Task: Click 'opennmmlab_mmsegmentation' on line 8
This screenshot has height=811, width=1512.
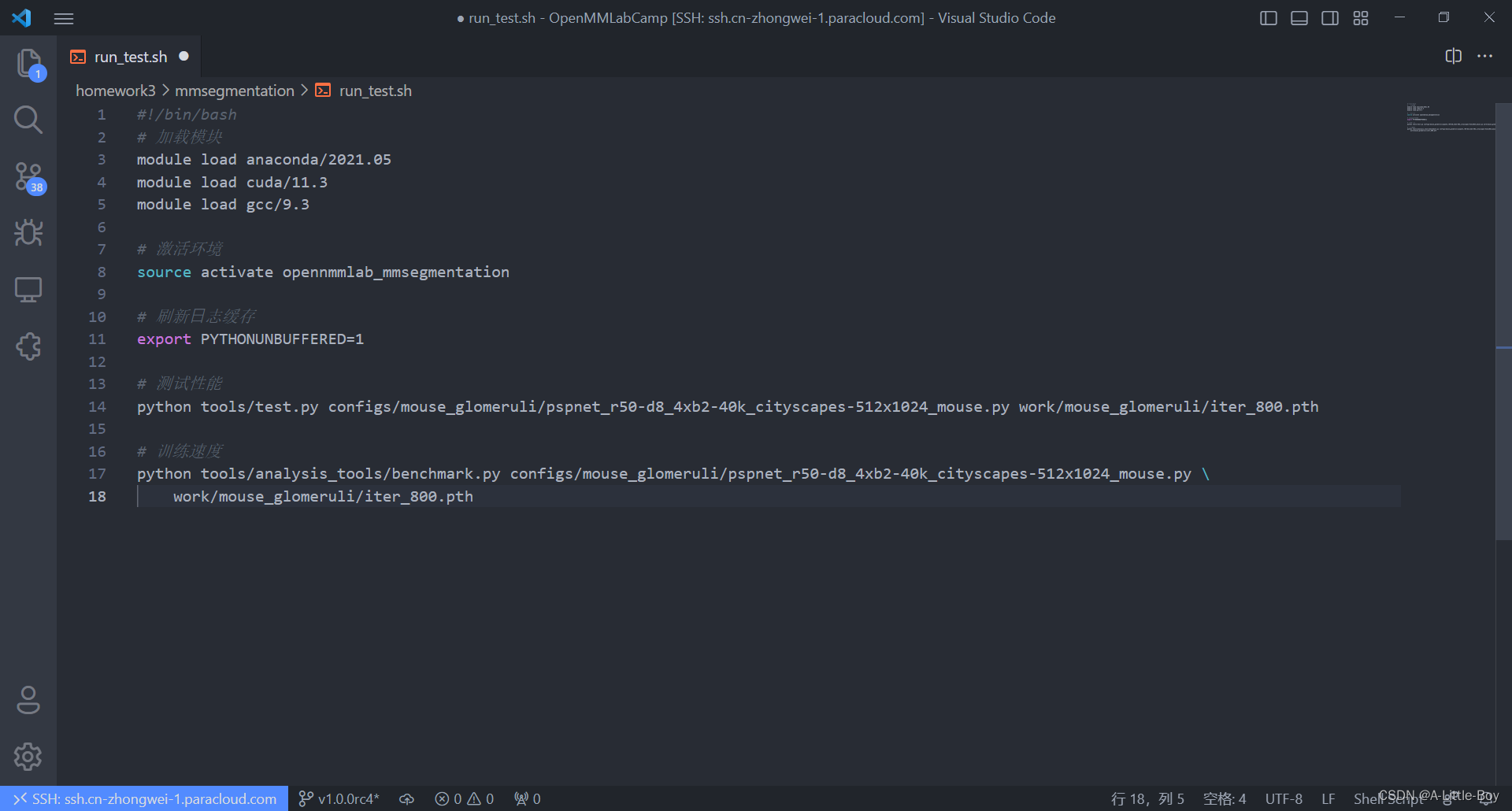Action: pos(396,272)
